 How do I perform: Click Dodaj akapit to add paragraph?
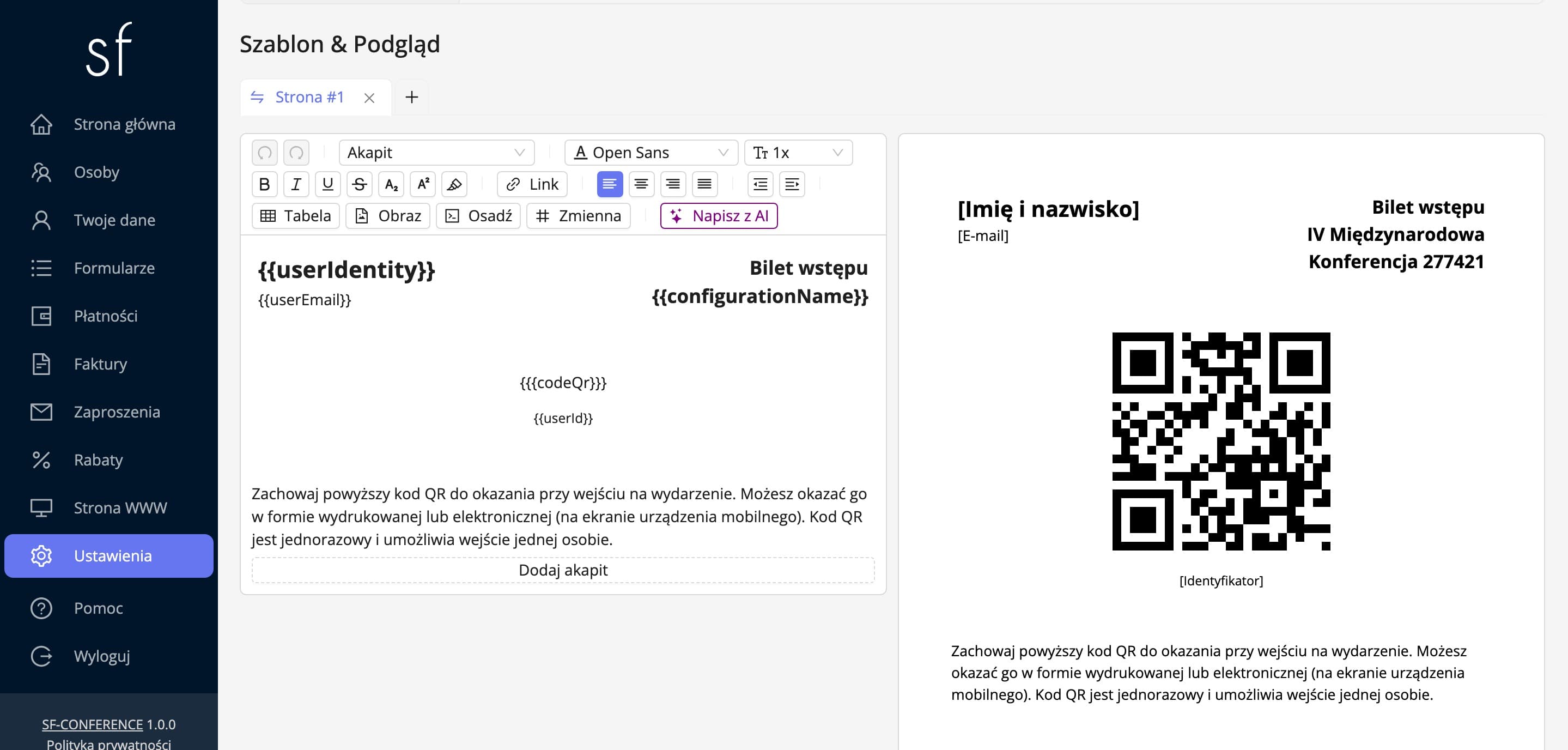point(563,571)
